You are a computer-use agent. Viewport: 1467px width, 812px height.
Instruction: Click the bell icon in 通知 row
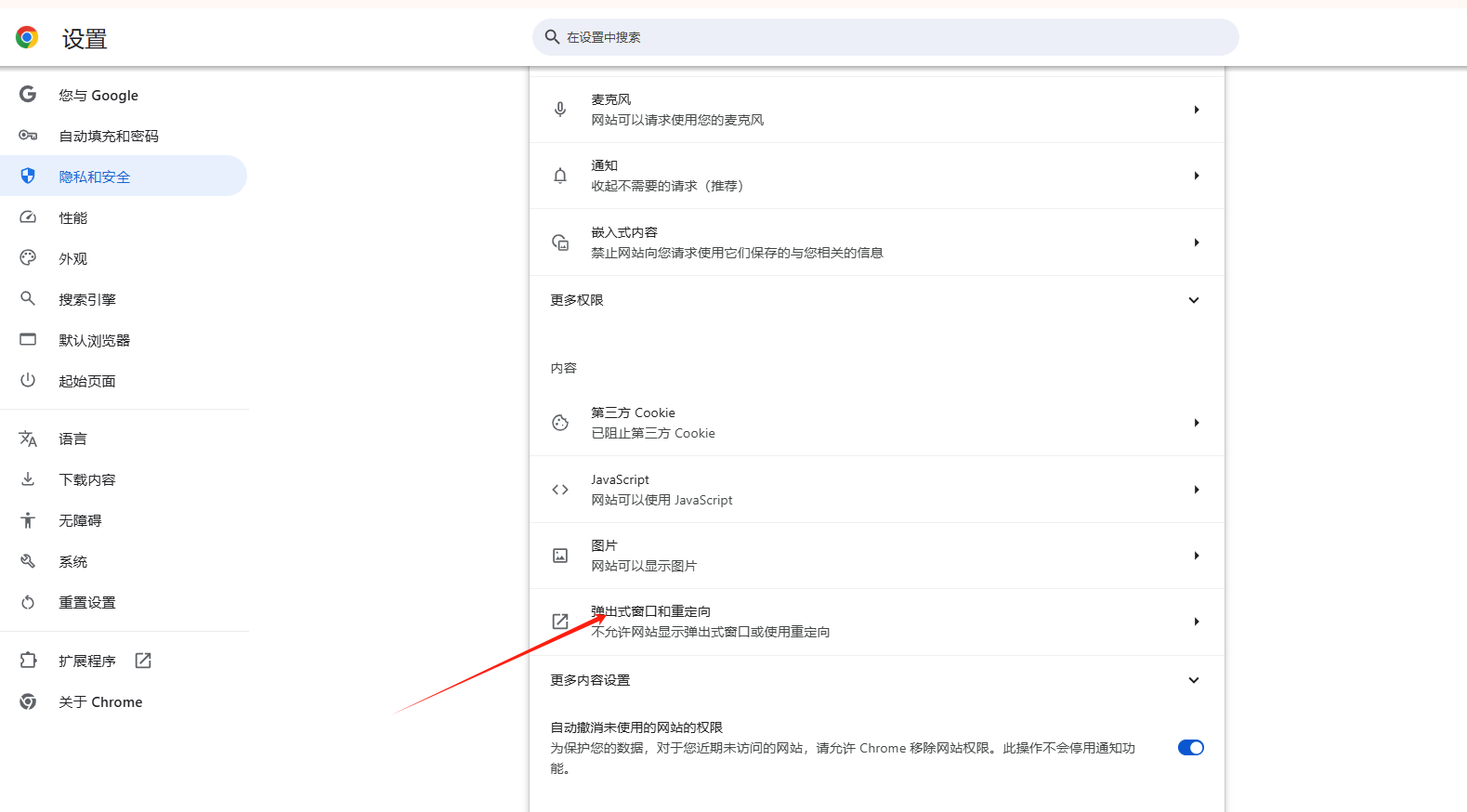560,176
